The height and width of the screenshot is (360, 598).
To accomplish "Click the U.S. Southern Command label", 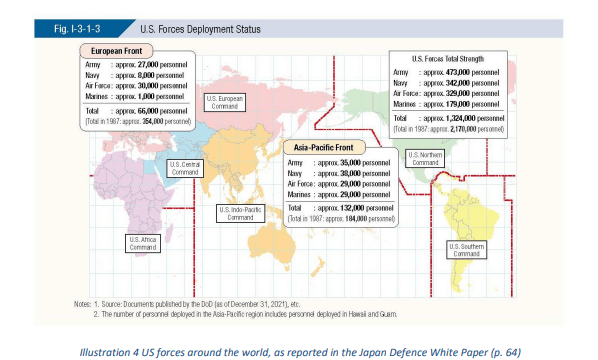I will (x=466, y=250).
